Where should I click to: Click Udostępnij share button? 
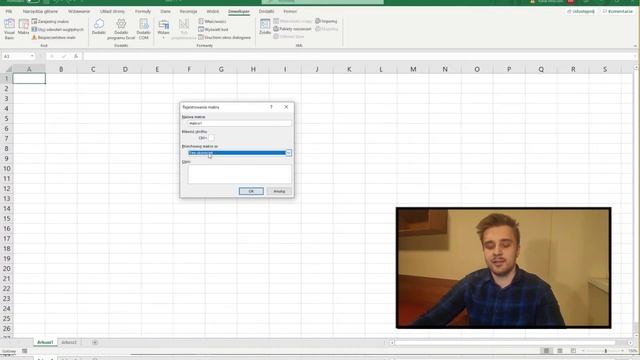[x=581, y=11]
